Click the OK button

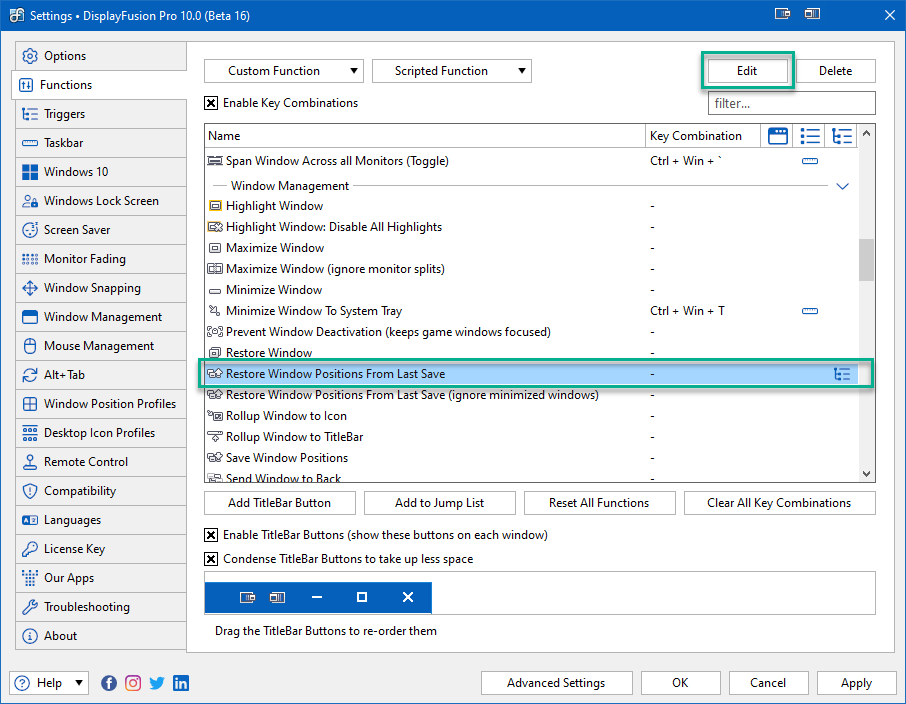(x=681, y=683)
